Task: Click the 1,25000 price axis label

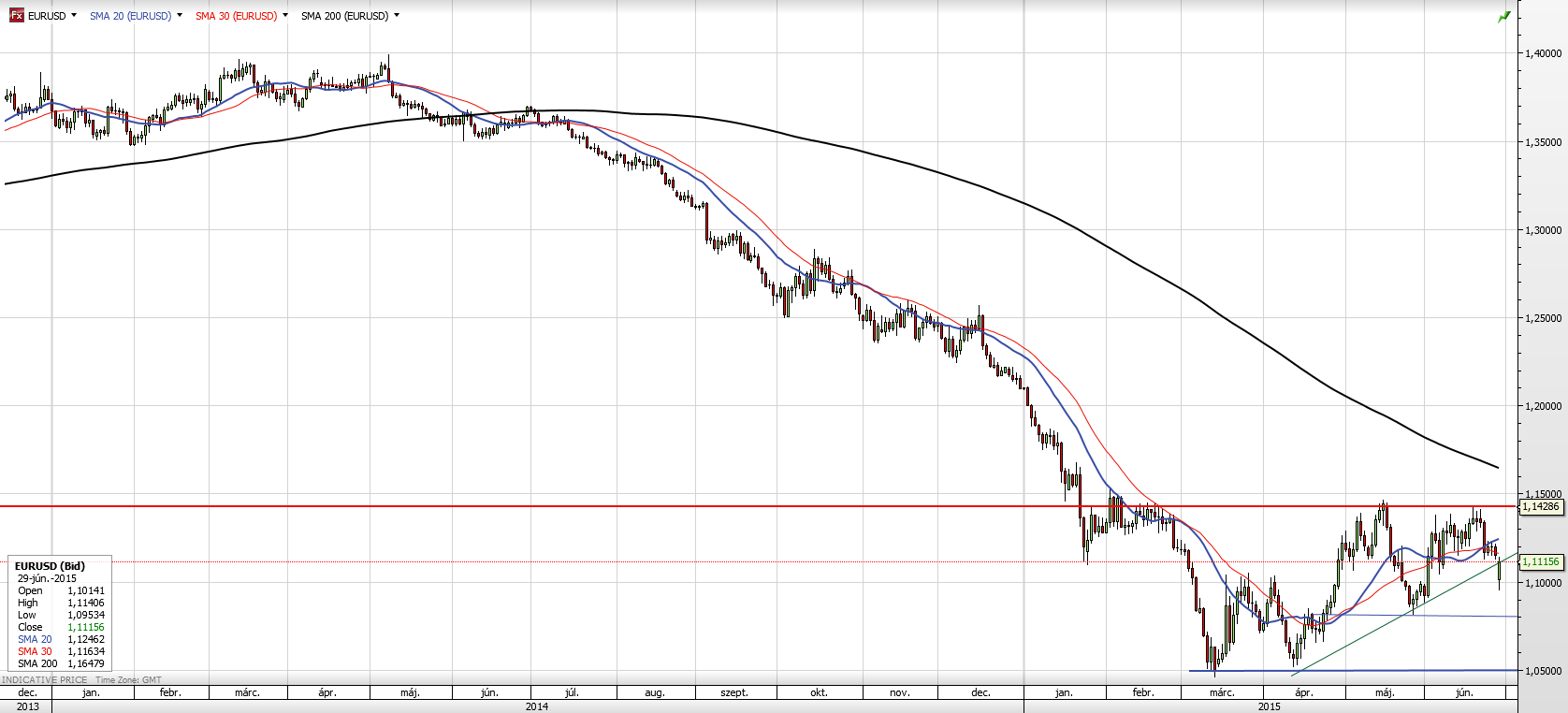Action: click(1544, 318)
